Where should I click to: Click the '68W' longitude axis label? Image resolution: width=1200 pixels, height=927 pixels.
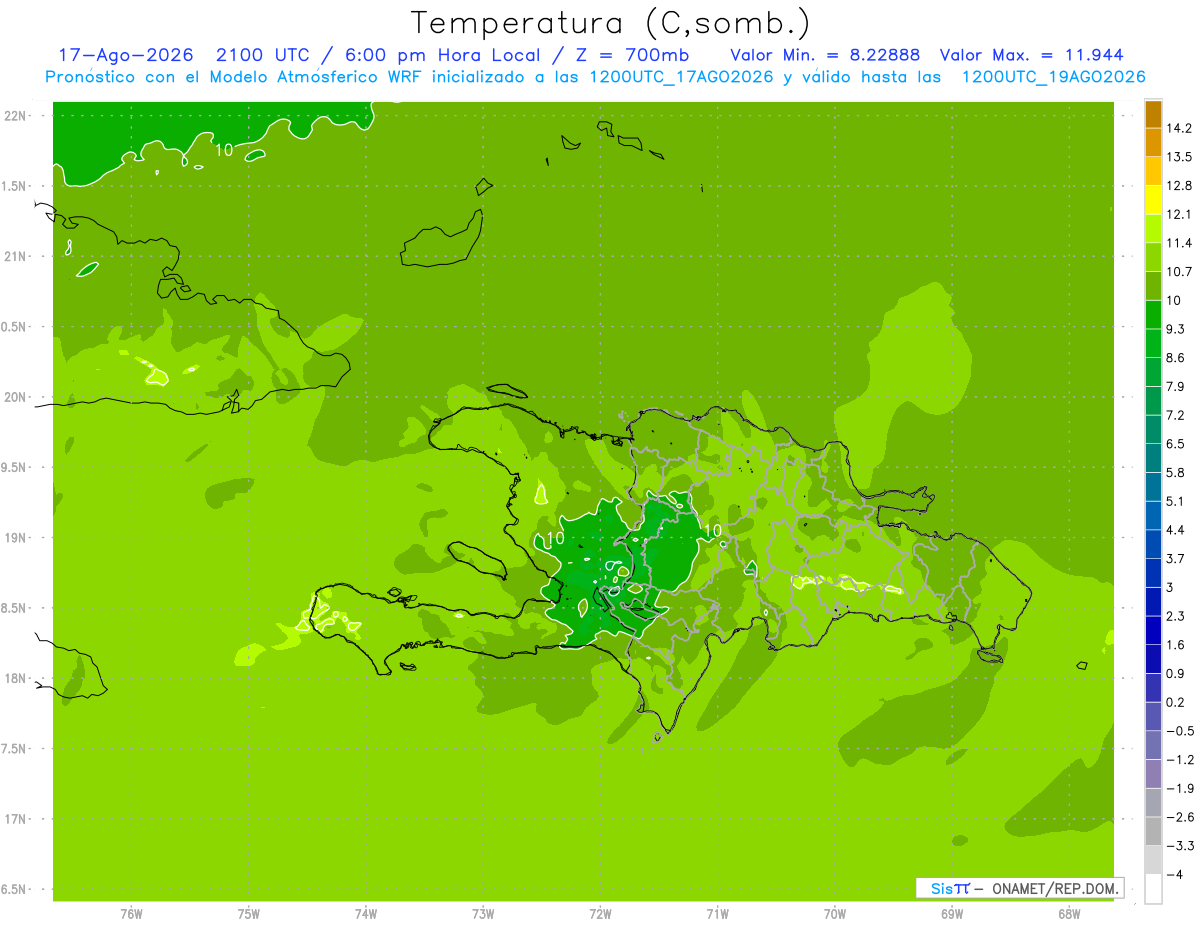point(1069,914)
